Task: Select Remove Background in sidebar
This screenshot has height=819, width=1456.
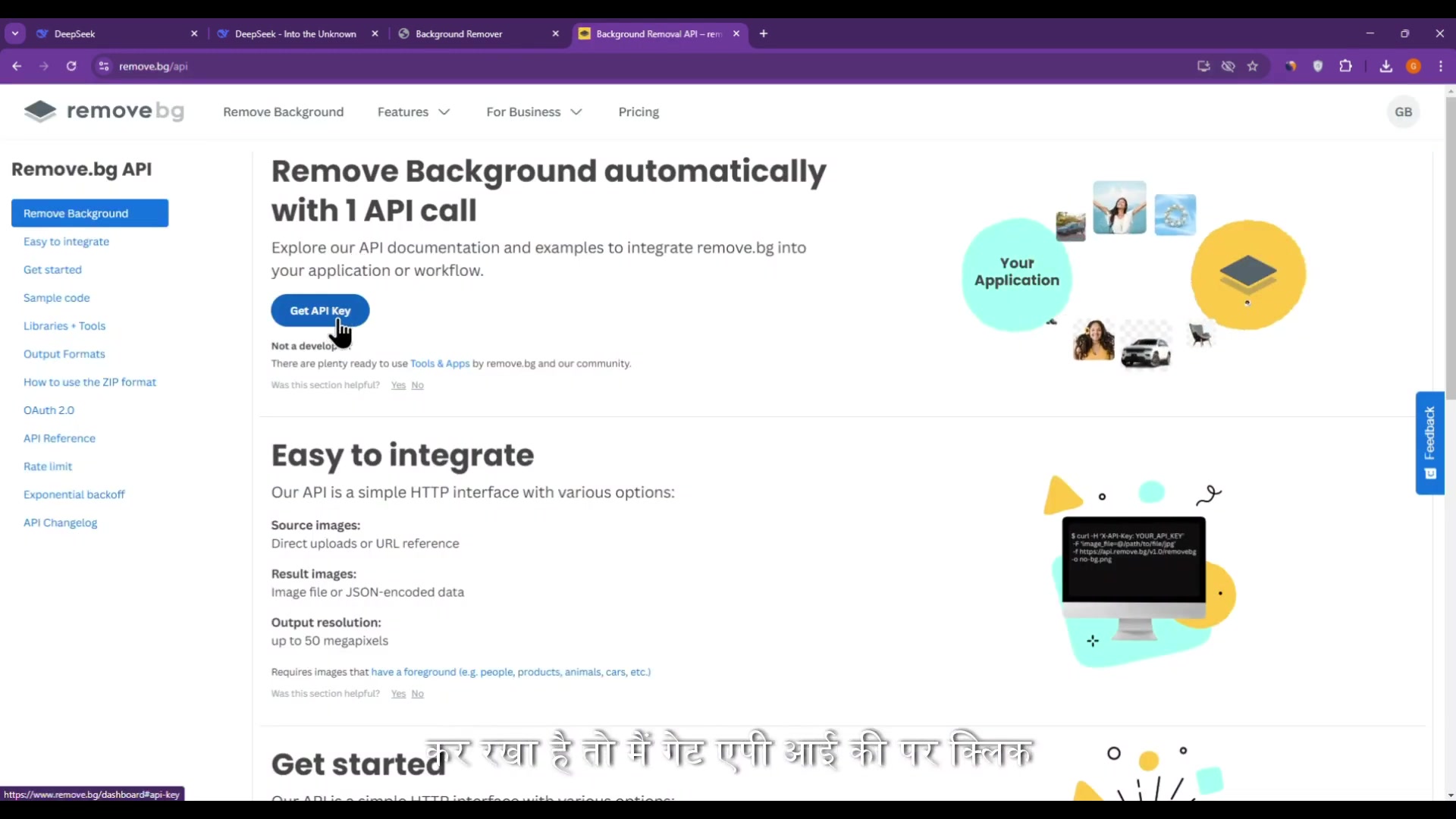Action: [89, 213]
